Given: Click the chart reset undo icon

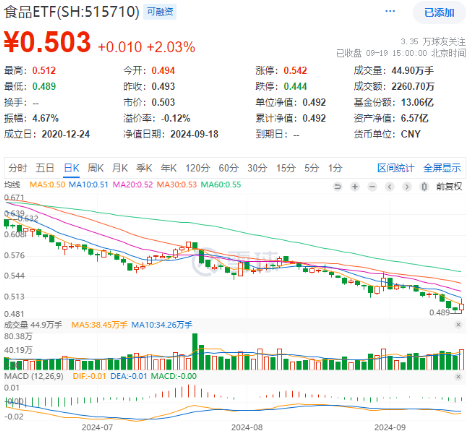Looking at the screenshot, I should click(338, 187).
